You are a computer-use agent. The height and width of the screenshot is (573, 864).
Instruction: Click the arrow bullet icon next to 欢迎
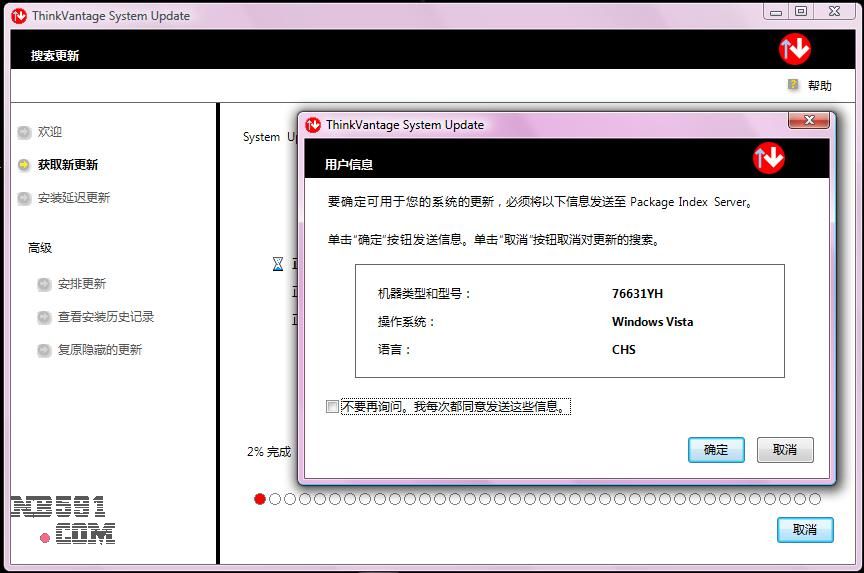(x=24, y=132)
